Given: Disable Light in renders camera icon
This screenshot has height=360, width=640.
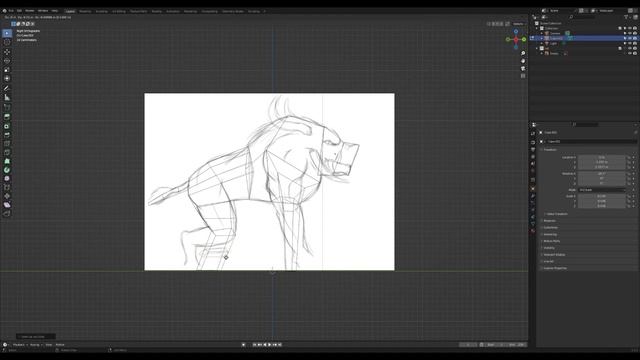Looking at the screenshot, I should 635,43.
